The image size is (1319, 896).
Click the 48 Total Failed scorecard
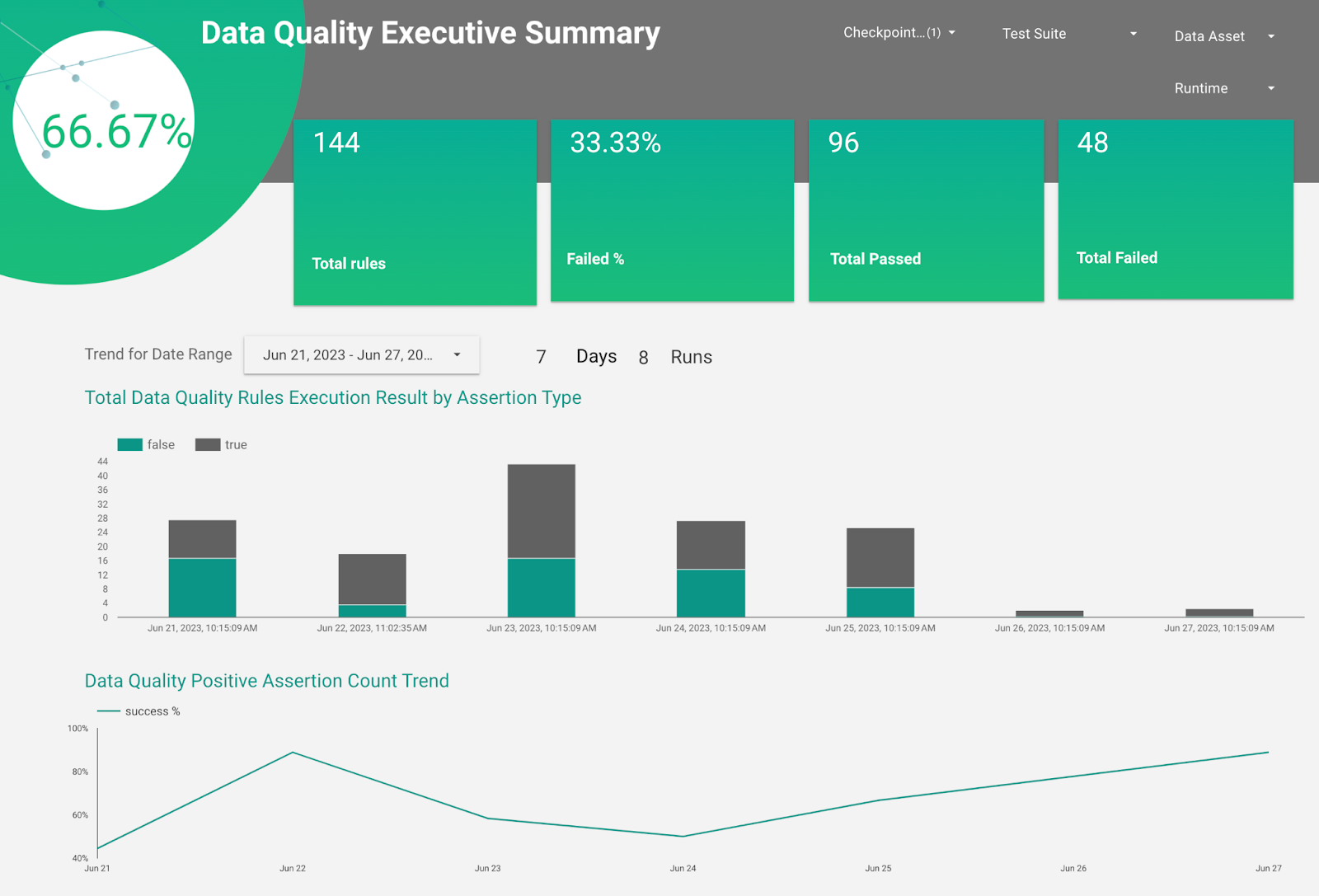tap(1176, 209)
